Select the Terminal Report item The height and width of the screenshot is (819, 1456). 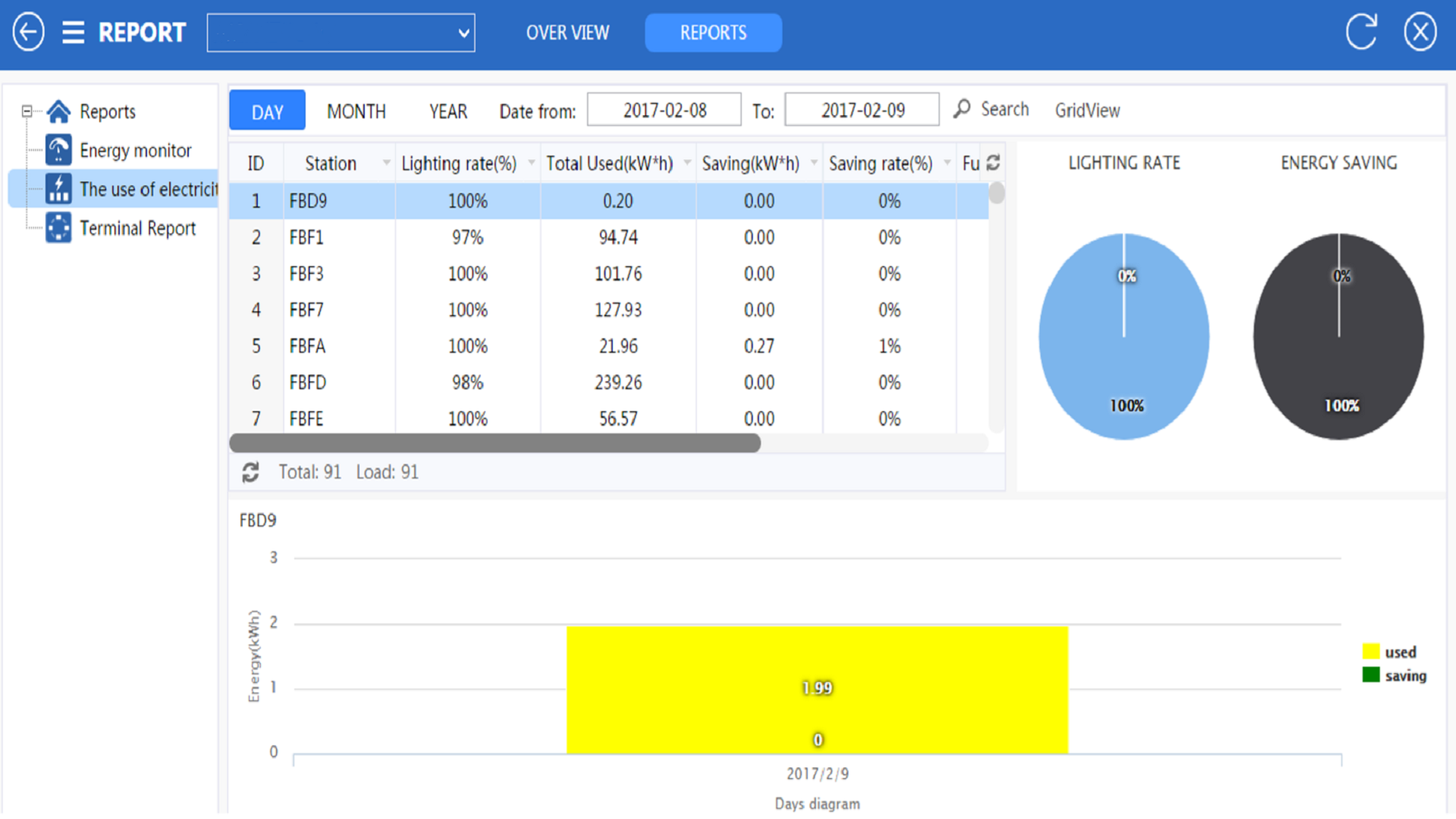tap(137, 227)
